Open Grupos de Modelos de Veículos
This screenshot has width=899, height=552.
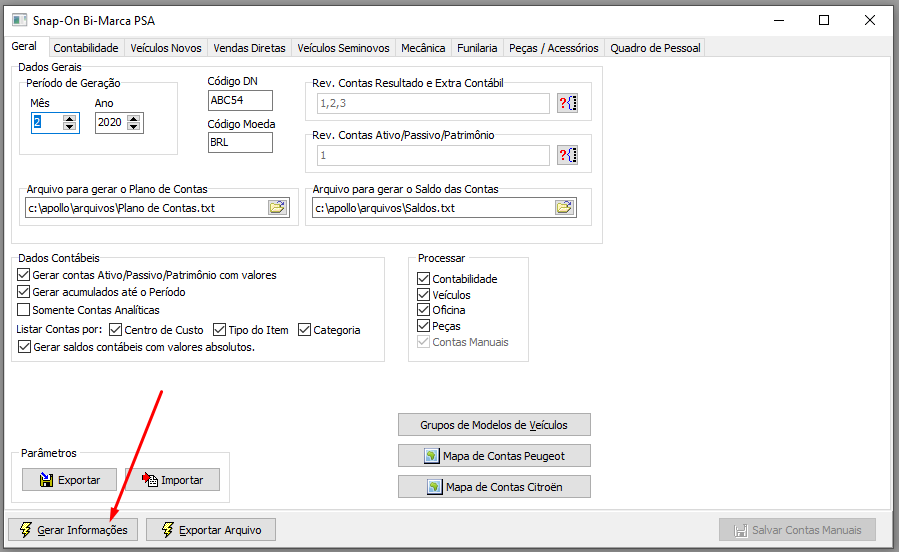pyautogui.click(x=494, y=425)
